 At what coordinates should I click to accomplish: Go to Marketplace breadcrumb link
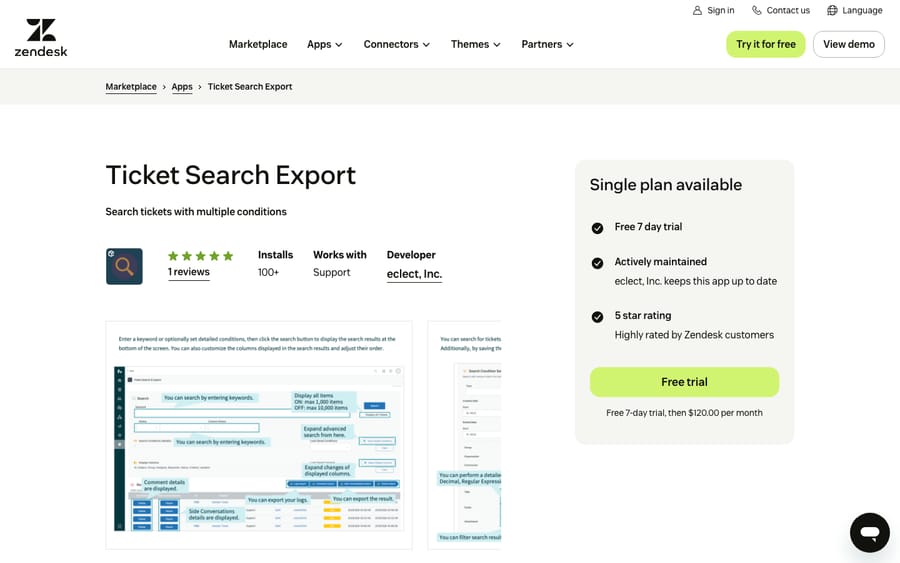(131, 87)
